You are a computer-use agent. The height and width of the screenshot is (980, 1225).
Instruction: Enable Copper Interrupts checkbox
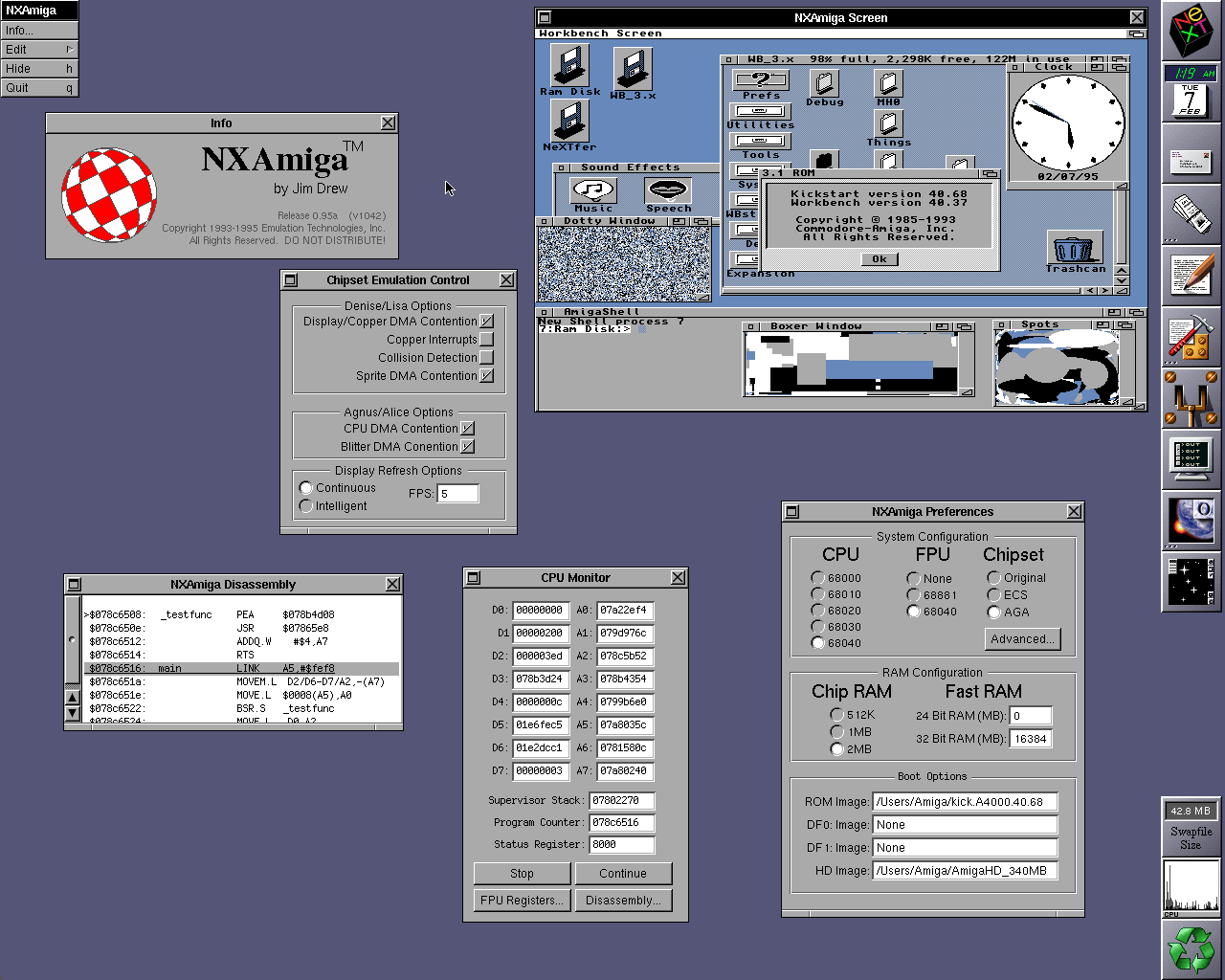(x=487, y=340)
